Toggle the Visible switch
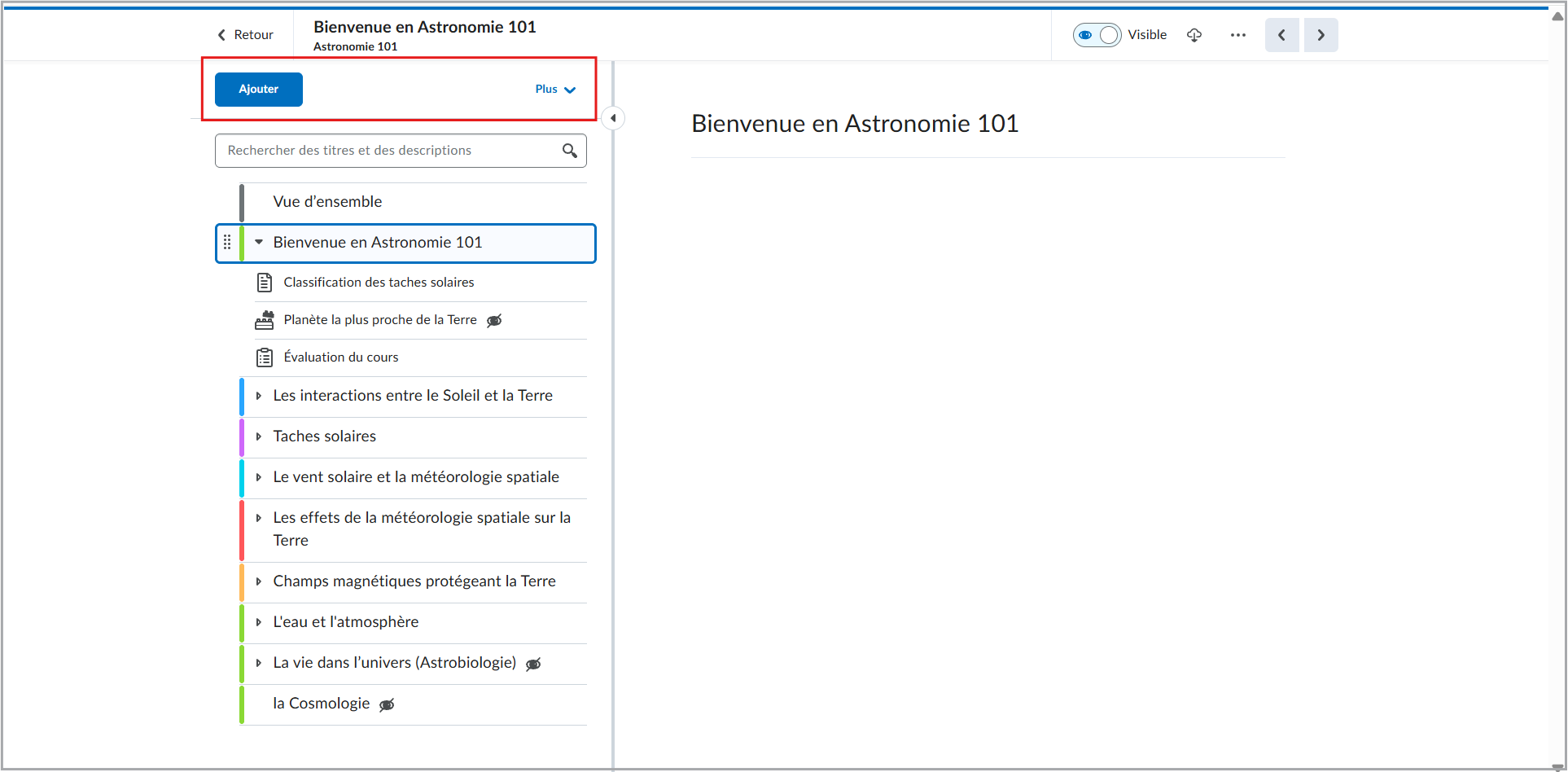 click(x=1097, y=35)
